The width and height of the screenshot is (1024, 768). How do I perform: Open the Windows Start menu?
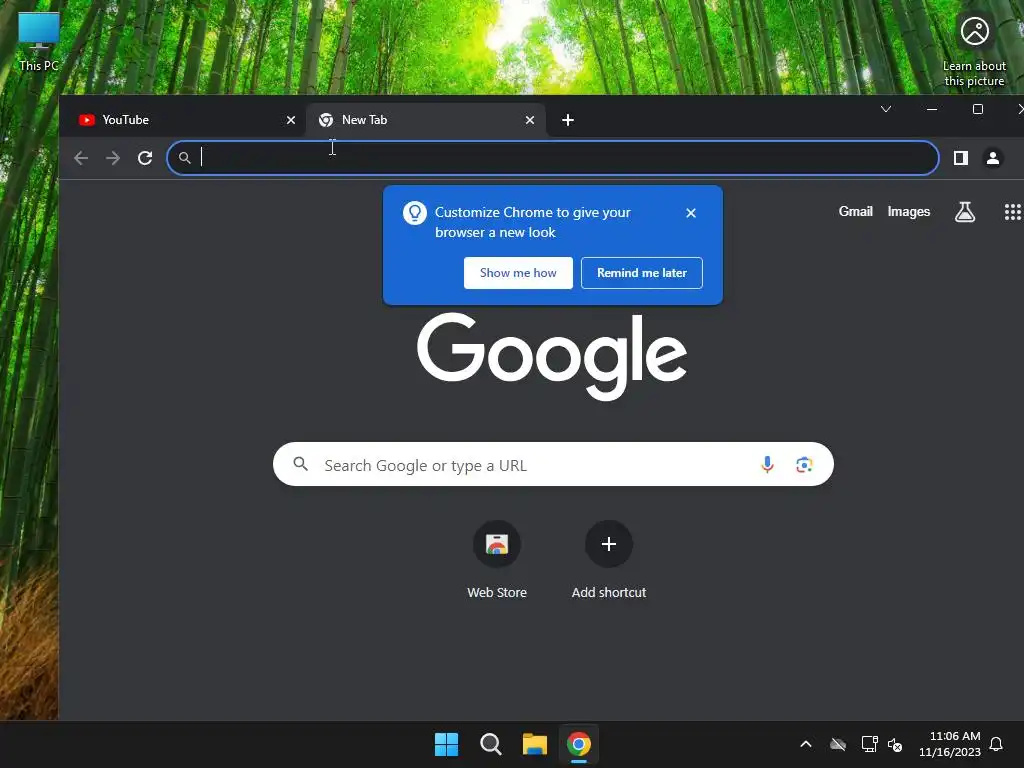(x=447, y=744)
